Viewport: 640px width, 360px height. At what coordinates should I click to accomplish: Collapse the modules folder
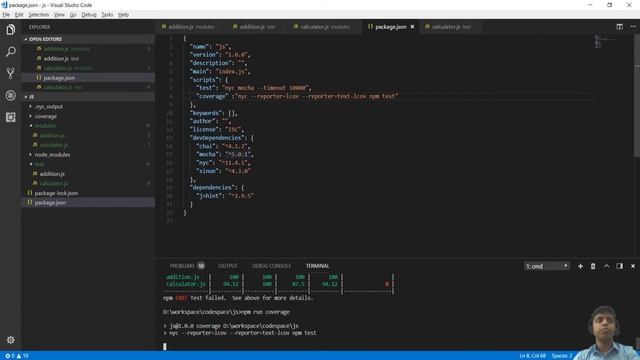(45, 126)
